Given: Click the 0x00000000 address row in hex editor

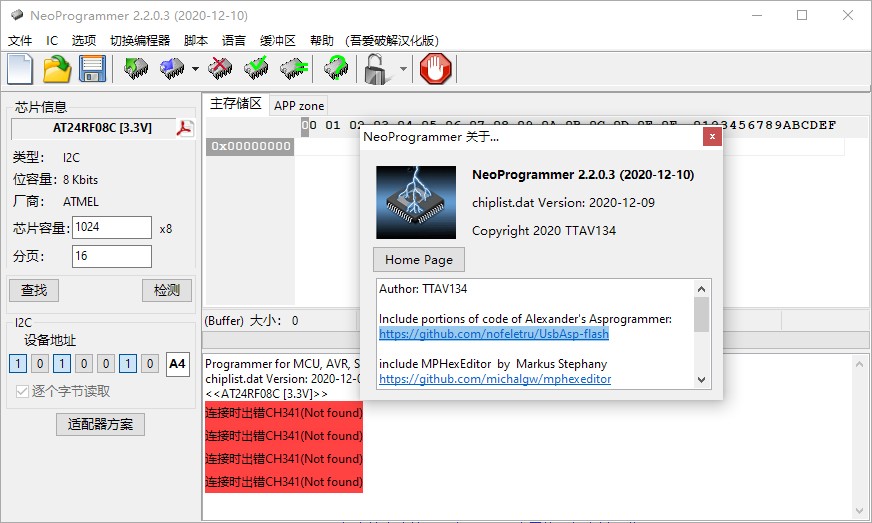Looking at the screenshot, I should [250, 146].
